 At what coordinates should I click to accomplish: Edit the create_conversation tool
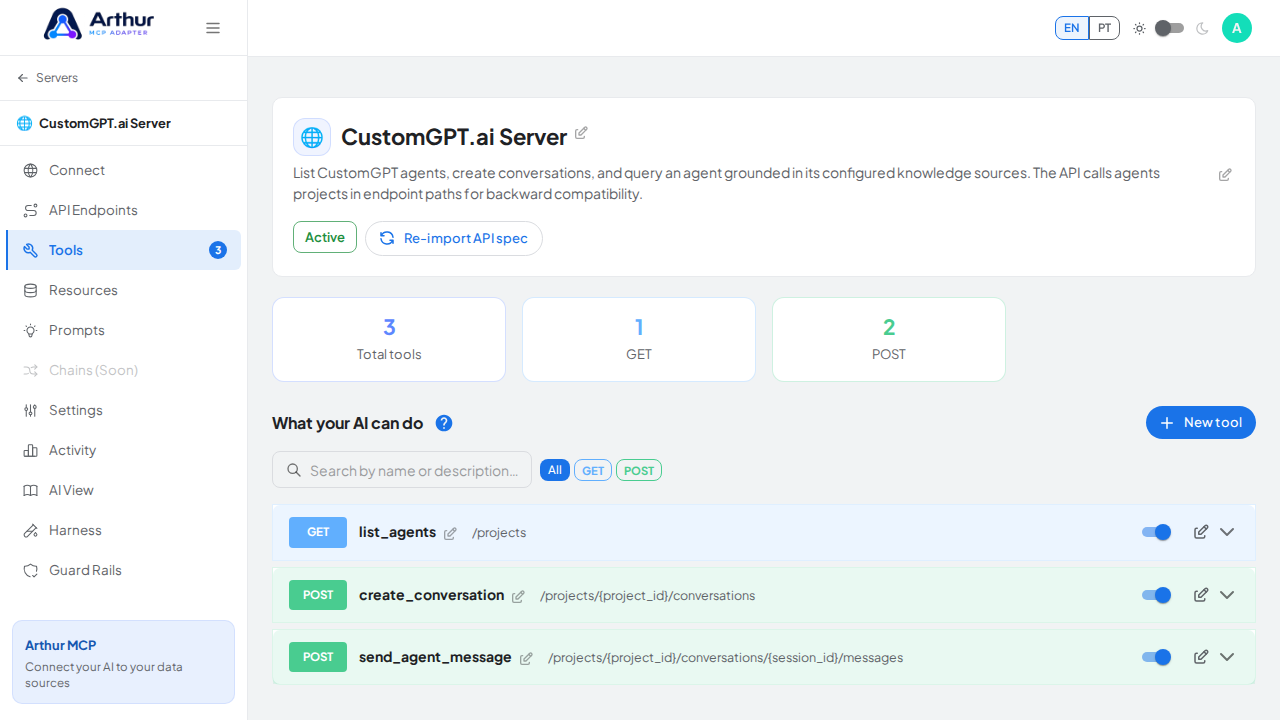1201,595
